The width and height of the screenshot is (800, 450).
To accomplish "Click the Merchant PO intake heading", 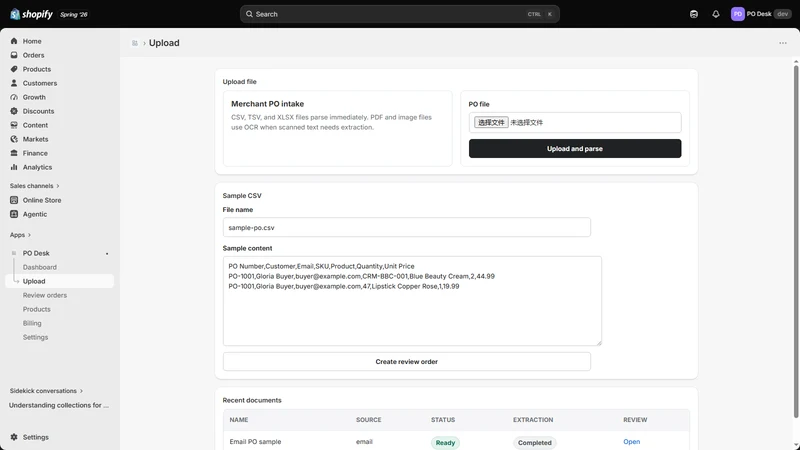I will click(267, 104).
